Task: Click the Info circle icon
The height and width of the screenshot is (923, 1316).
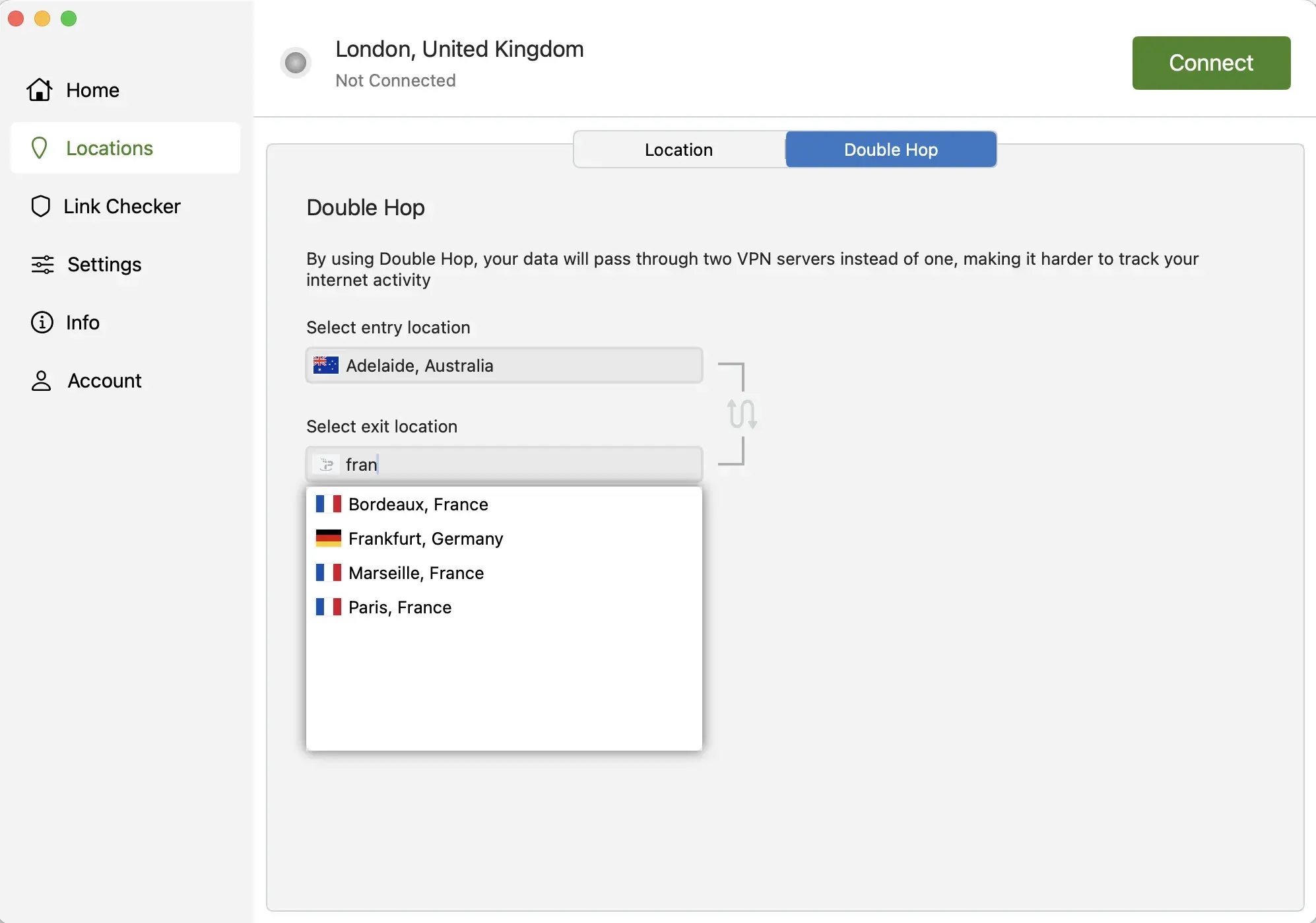Action: coord(42,322)
